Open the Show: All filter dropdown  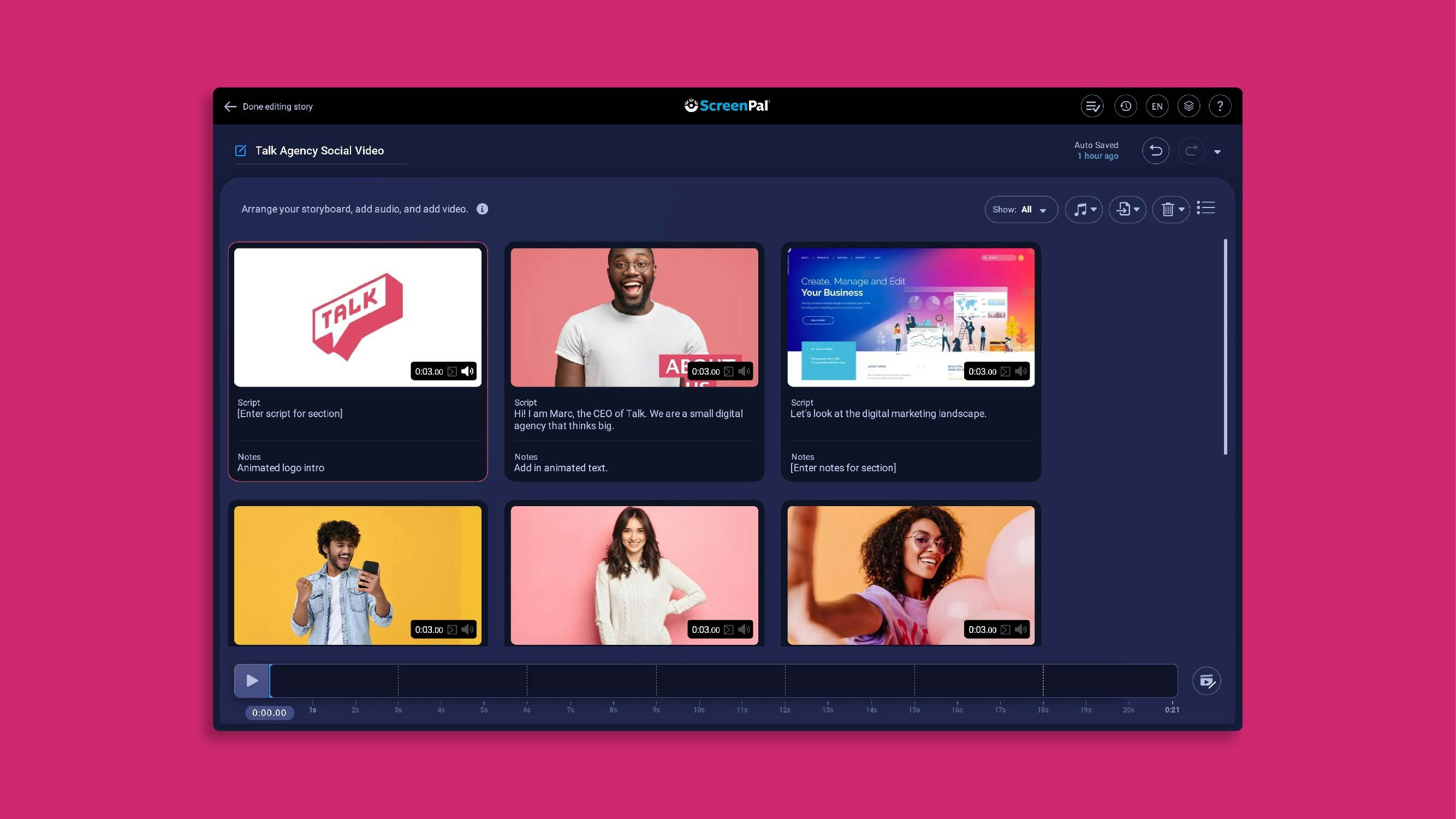click(x=1021, y=210)
